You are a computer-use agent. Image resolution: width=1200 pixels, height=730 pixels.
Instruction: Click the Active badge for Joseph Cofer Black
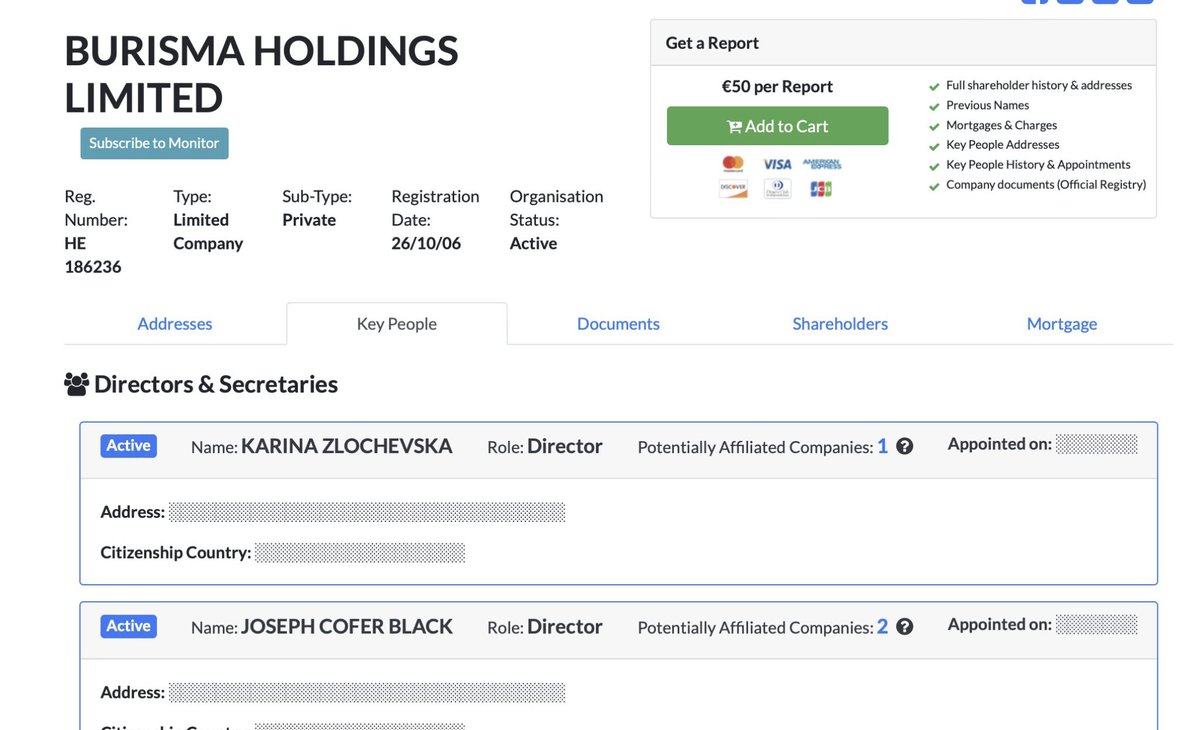pyautogui.click(x=128, y=626)
